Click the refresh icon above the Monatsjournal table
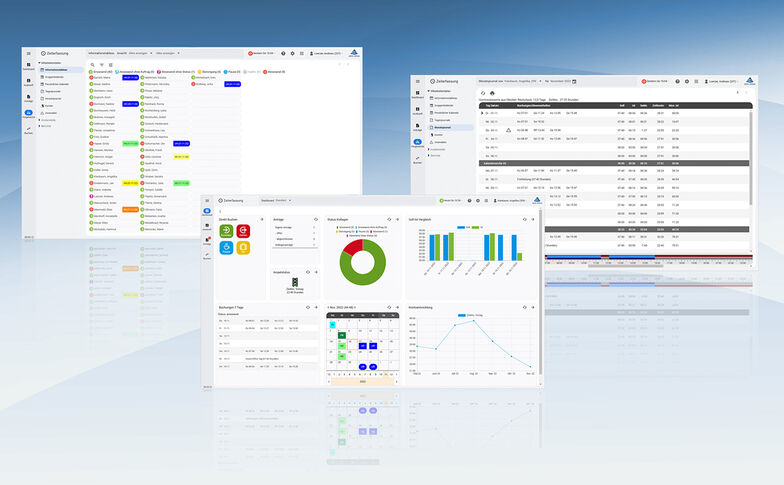 point(483,92)
